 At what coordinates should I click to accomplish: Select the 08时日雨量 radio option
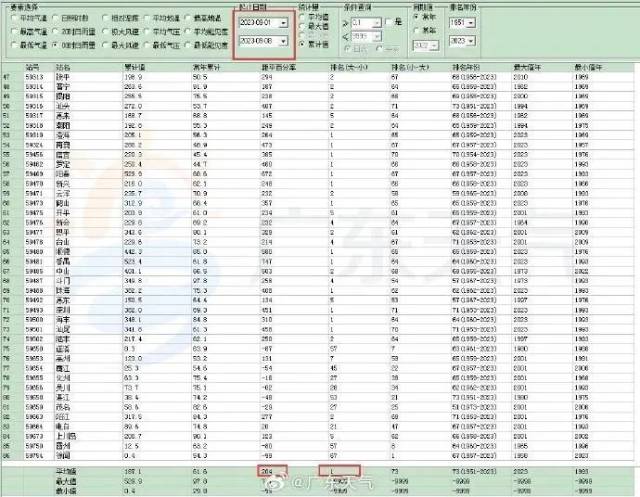[56, 45]
